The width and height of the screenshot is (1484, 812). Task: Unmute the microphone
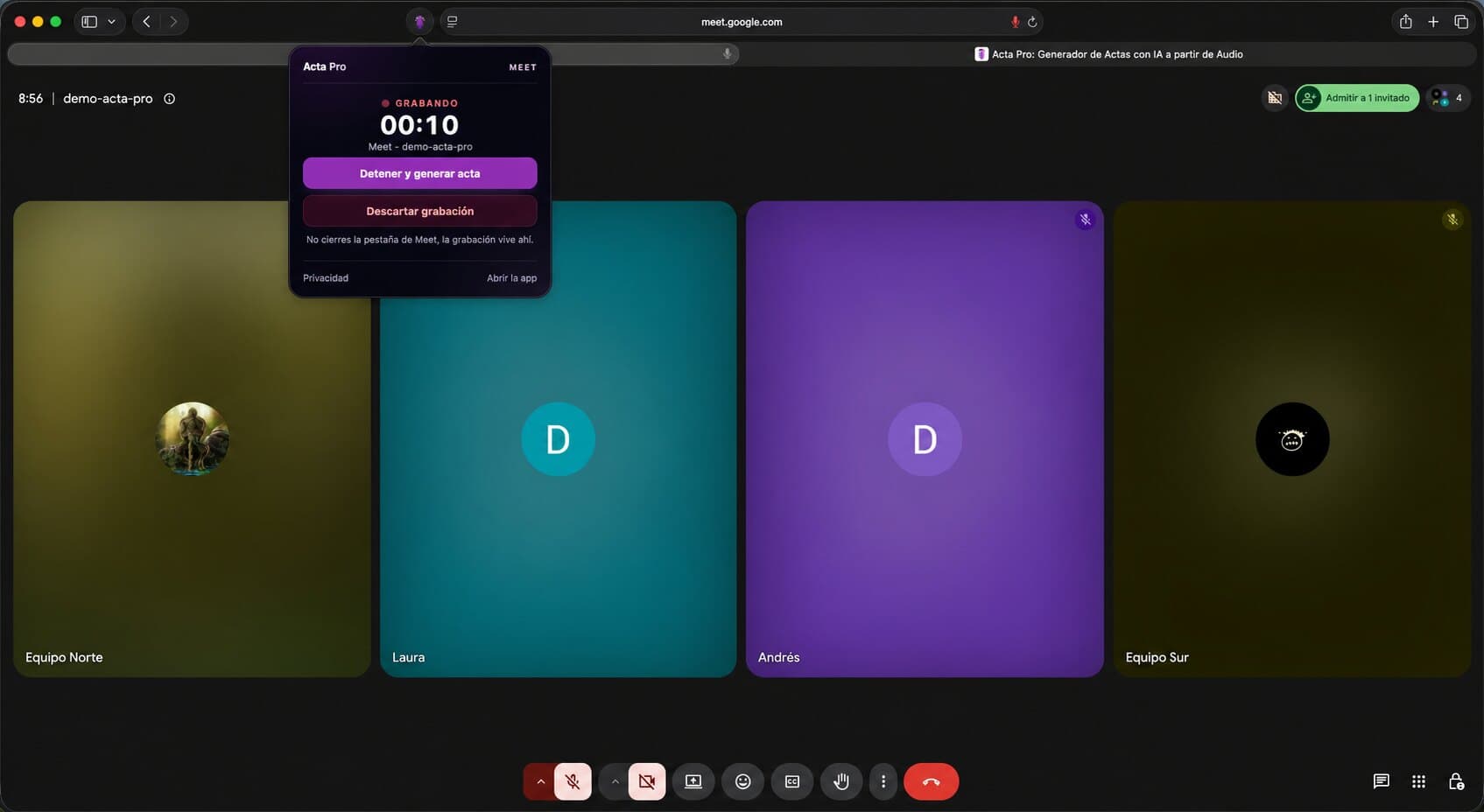click(573, 781)
